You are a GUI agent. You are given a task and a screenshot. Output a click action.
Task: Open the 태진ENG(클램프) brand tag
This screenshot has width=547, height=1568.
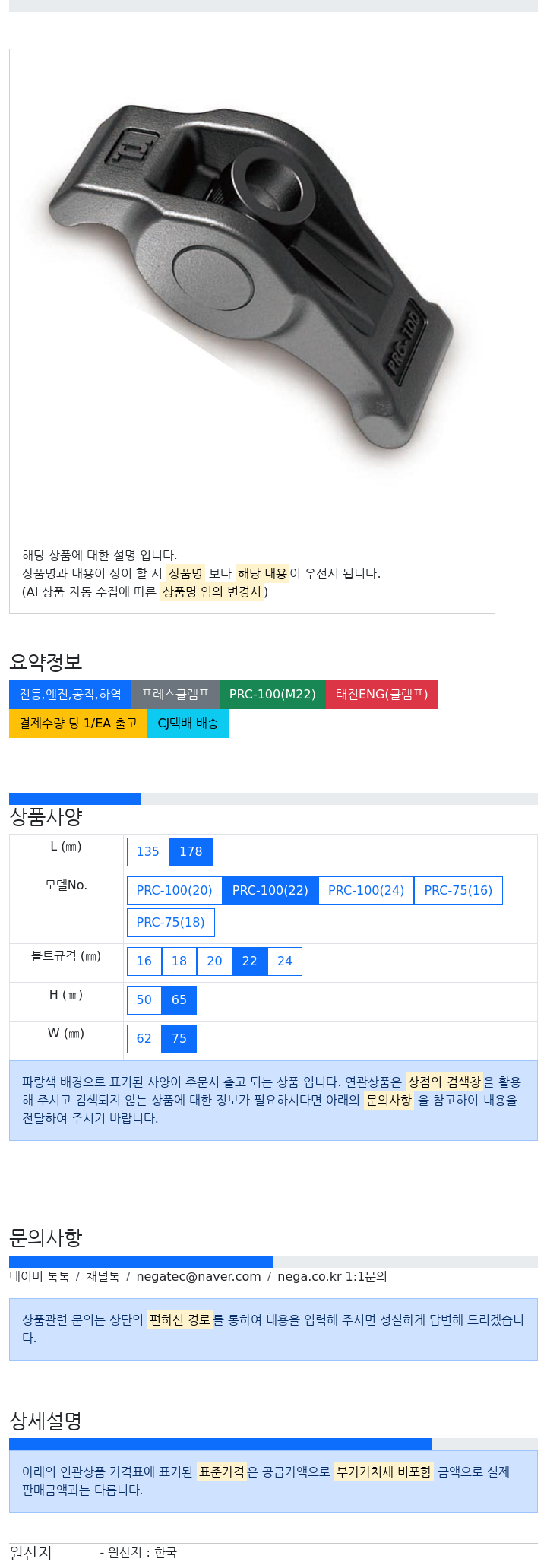click(382, 695)
